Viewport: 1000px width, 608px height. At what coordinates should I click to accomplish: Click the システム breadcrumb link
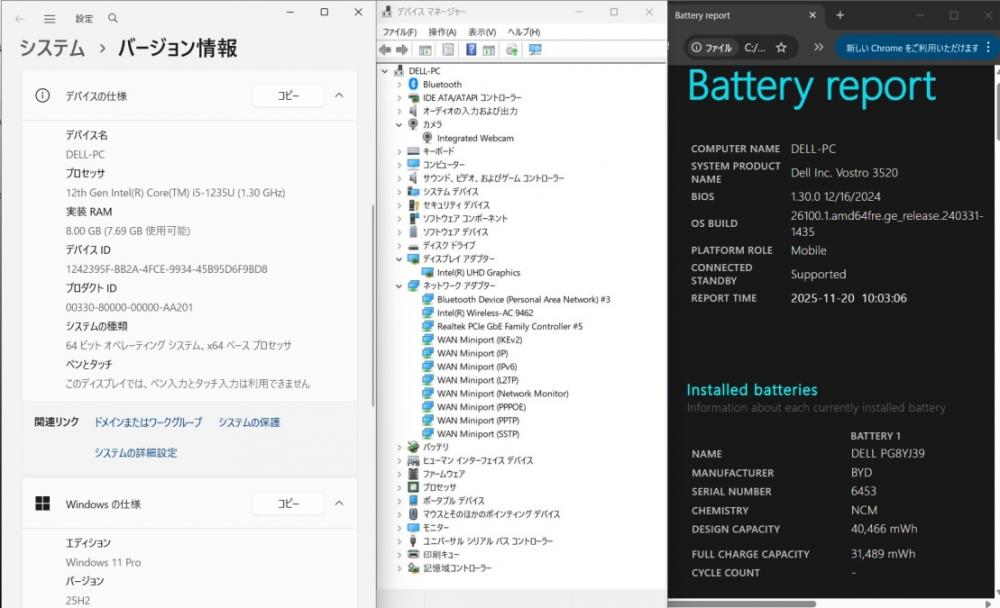[52, 48]
